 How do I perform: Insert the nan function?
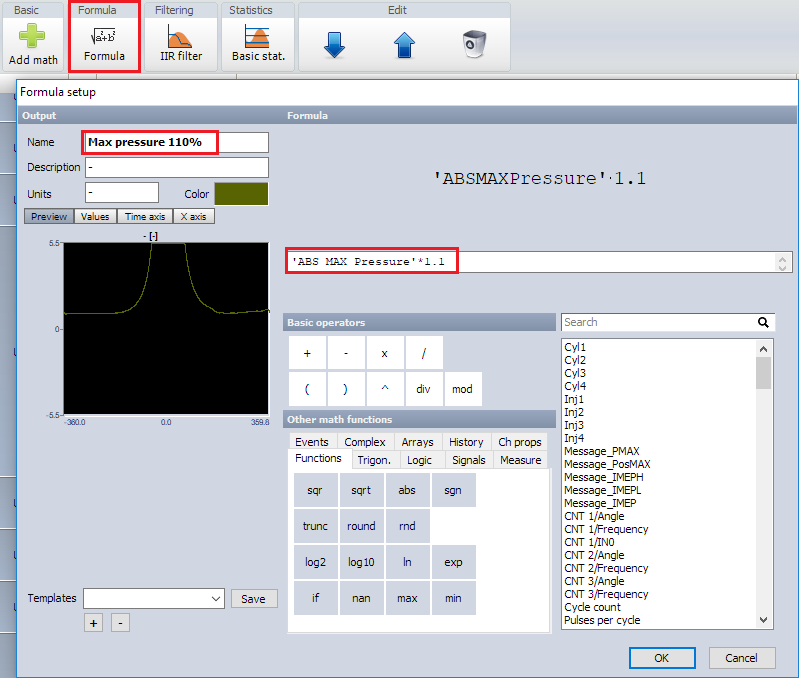pos(361,598)
